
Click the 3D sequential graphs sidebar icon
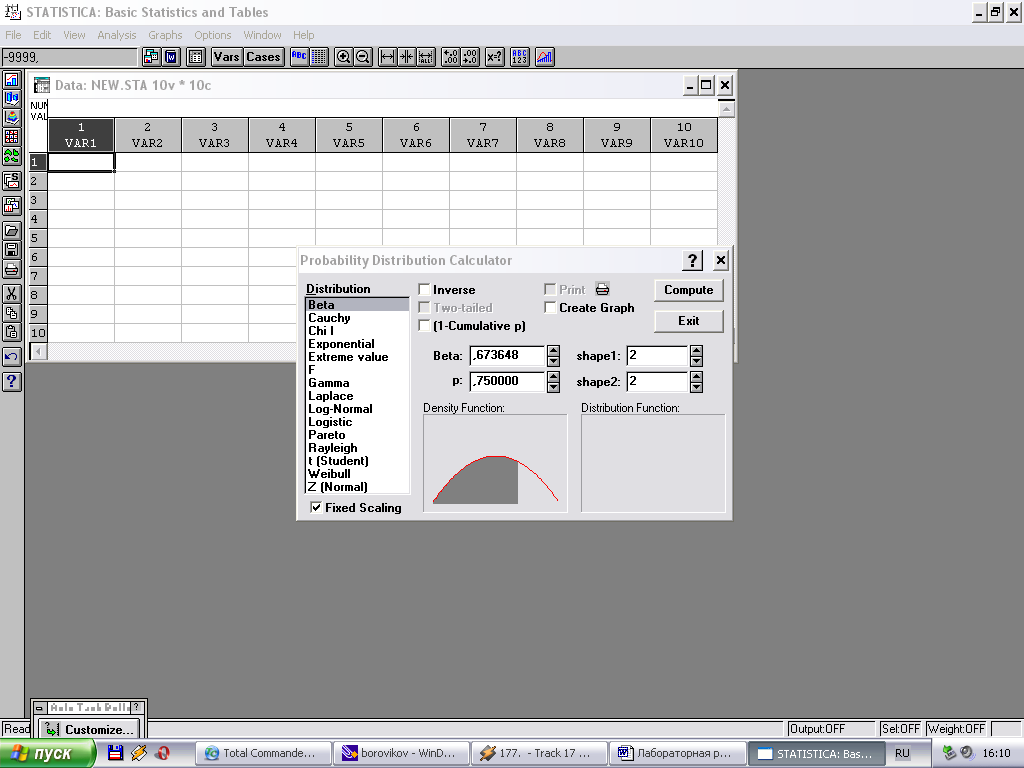(x=12, y=99)
